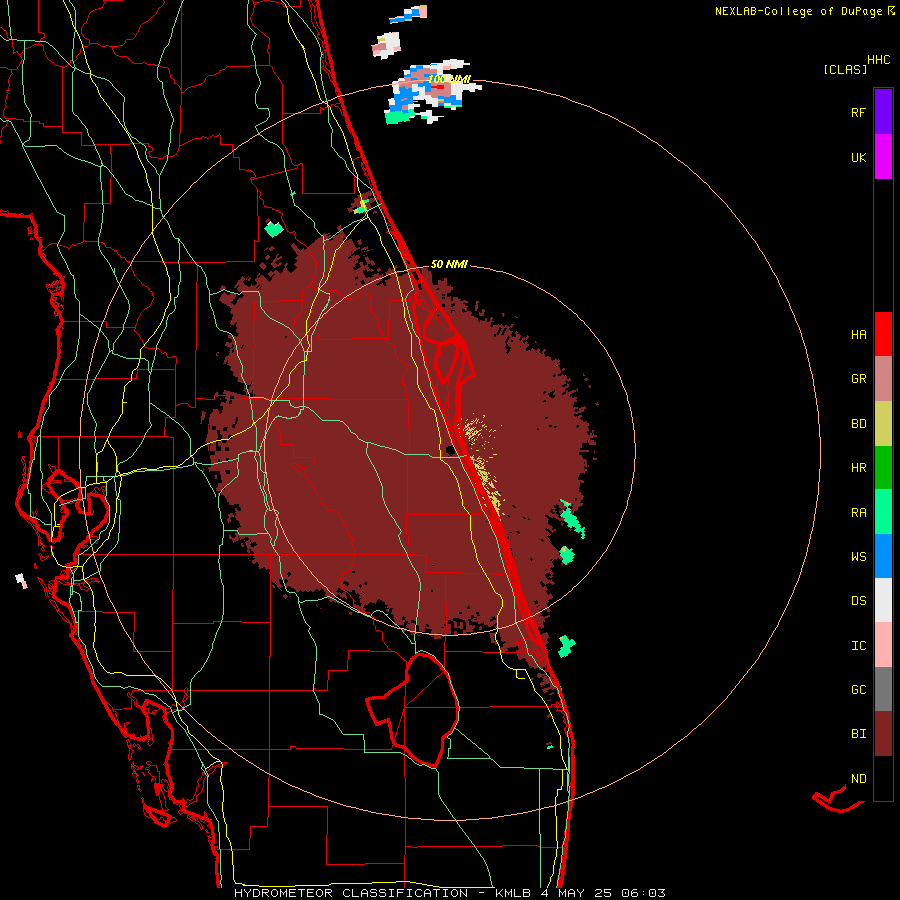Select the GC gray legend swatch
Screen dimensions: 900x900
883,689
